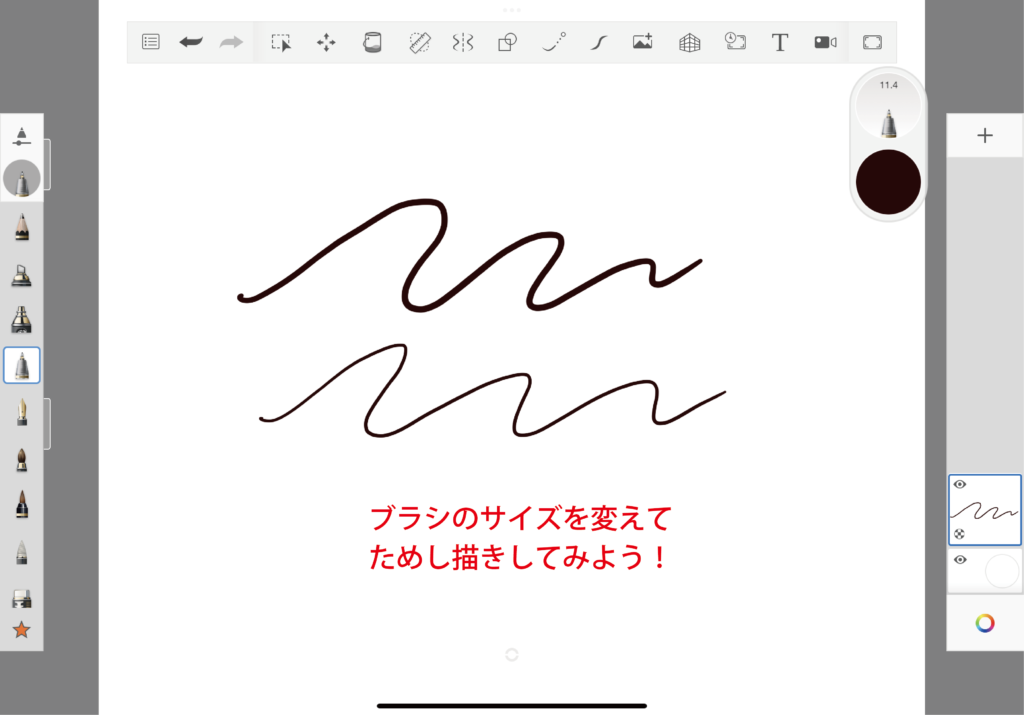1024x715 pixels.
Task: Open the brush library star icon
Action: coord(22,629)
